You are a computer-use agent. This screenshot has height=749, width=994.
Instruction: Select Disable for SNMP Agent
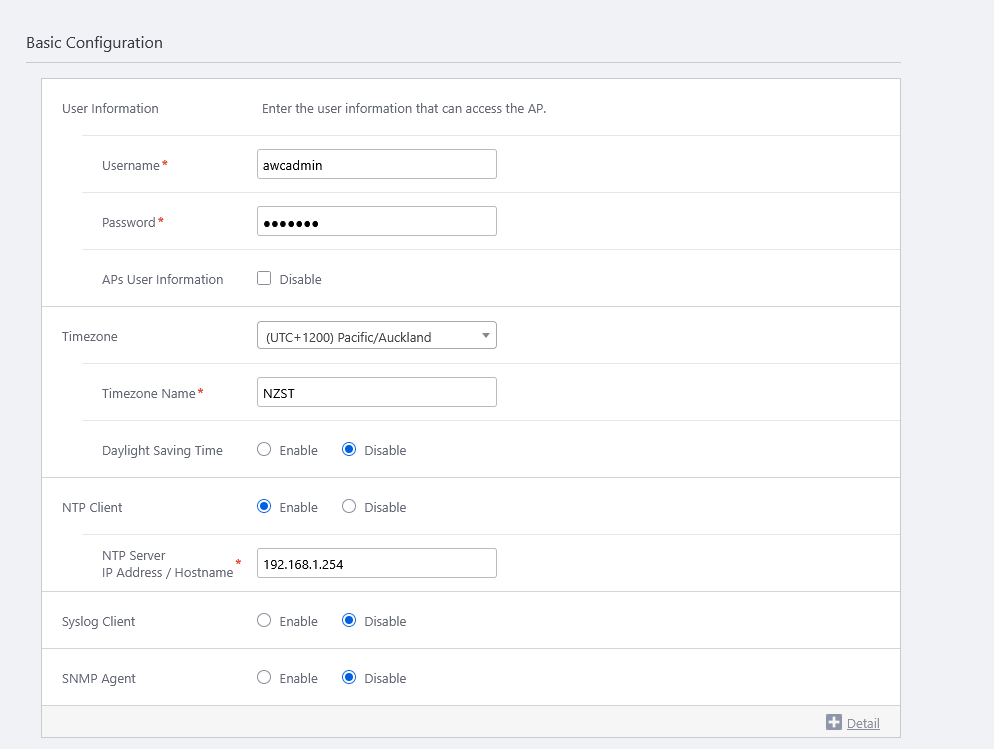click(x=349, y=678)
